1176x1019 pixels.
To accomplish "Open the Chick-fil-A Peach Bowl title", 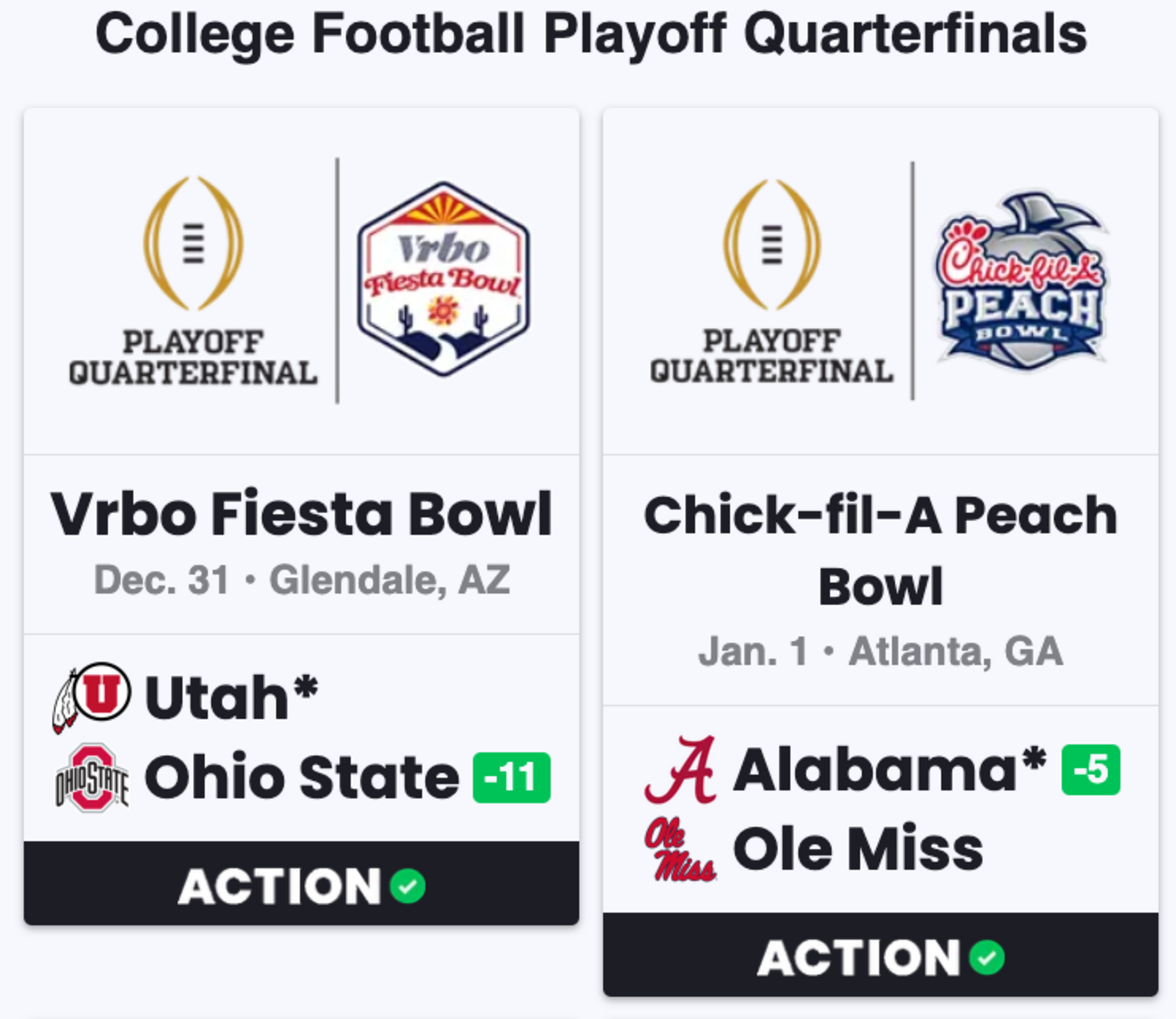I will (881, 550).
